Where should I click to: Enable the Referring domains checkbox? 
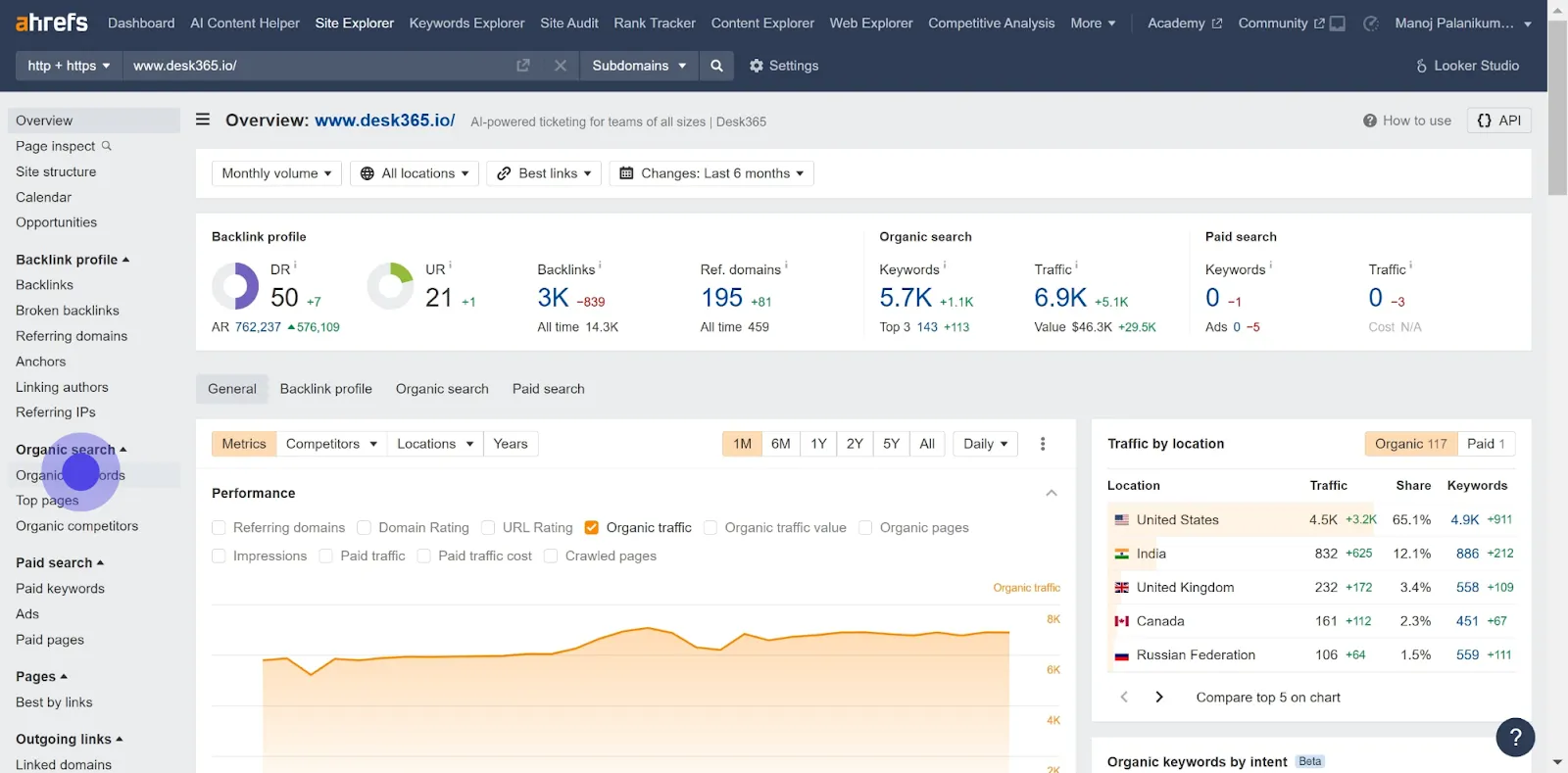coord(219,527)
